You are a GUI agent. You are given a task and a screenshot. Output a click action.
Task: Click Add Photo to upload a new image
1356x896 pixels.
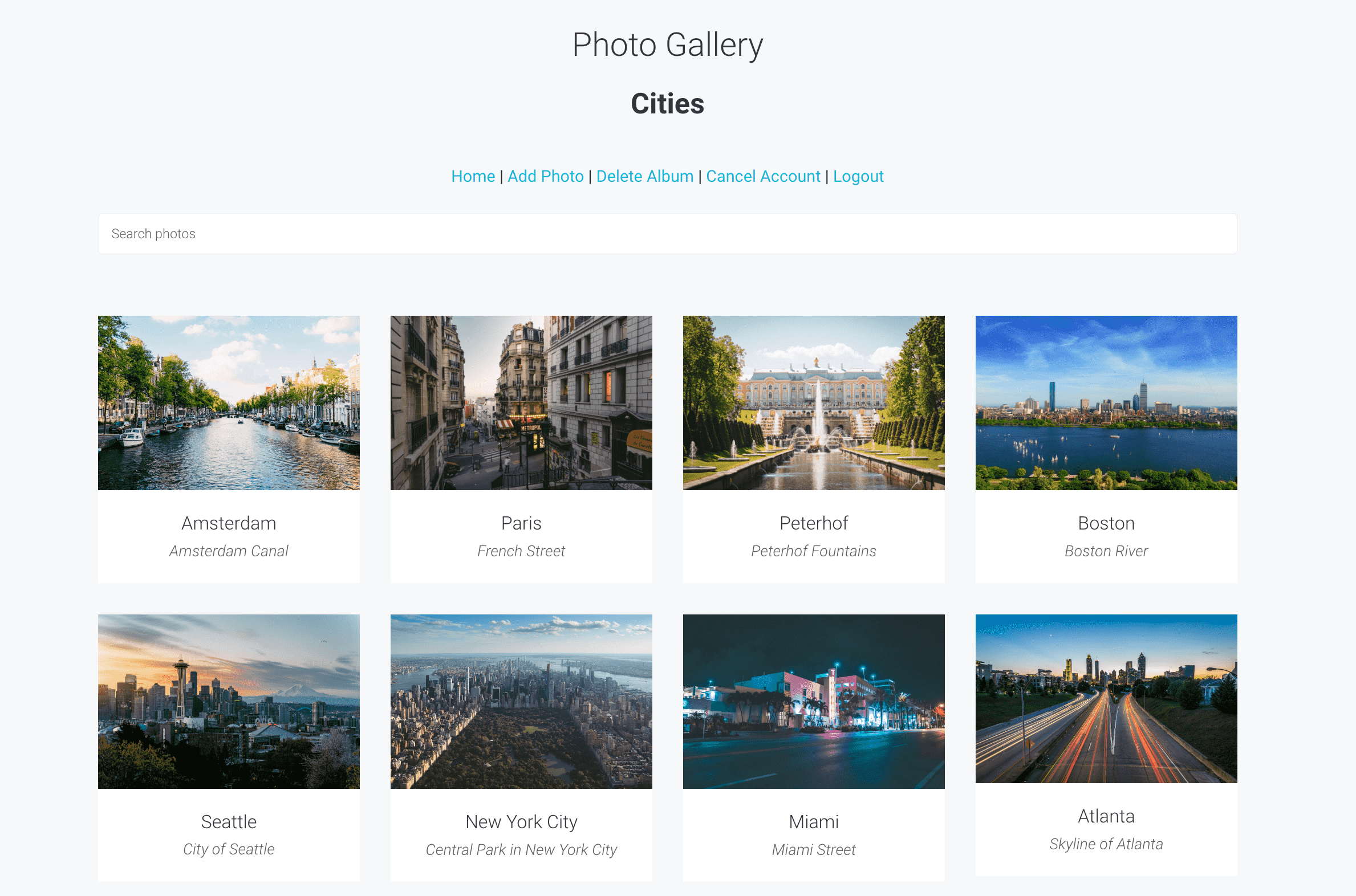(545, 176)
